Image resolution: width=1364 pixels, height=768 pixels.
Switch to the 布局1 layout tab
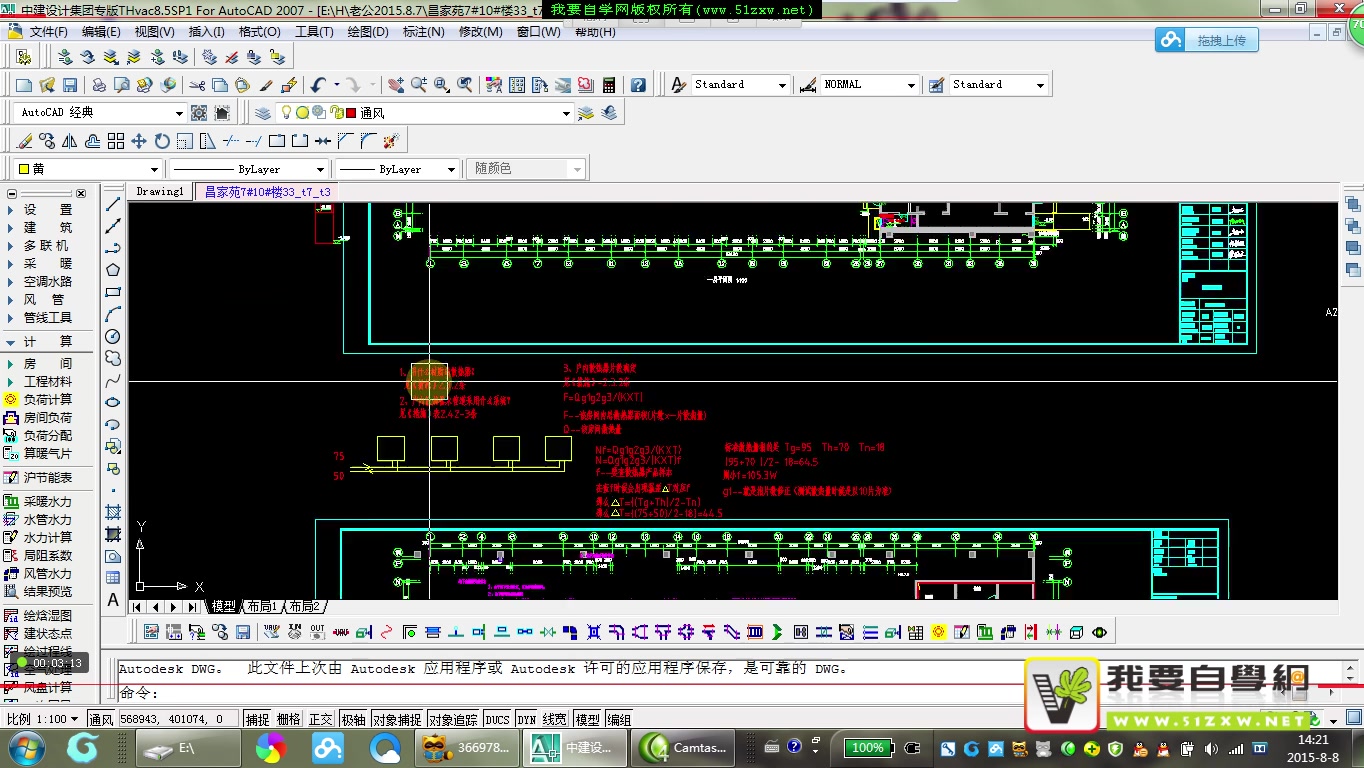[263, 607]
